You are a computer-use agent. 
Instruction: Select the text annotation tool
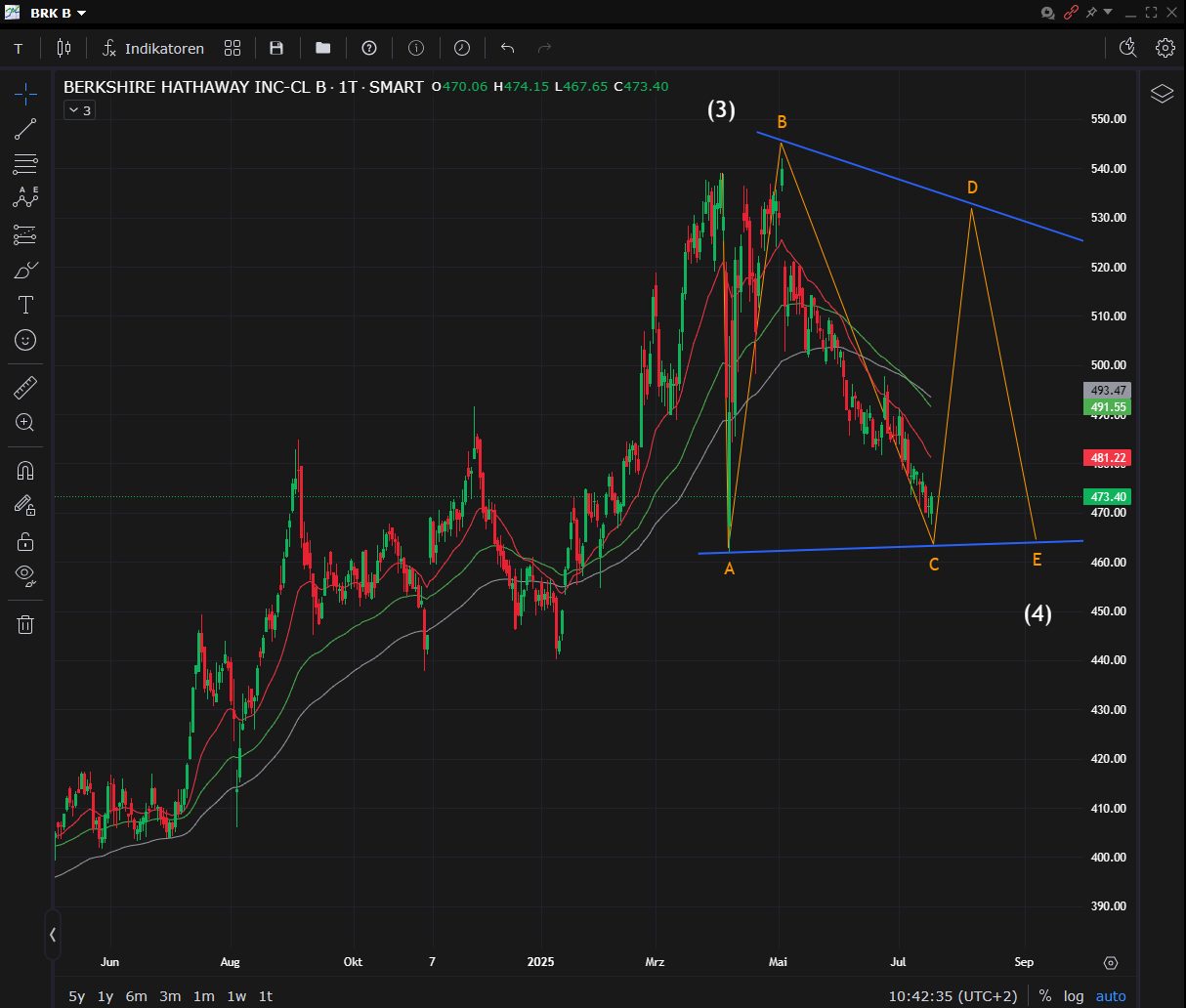(25, 305)
